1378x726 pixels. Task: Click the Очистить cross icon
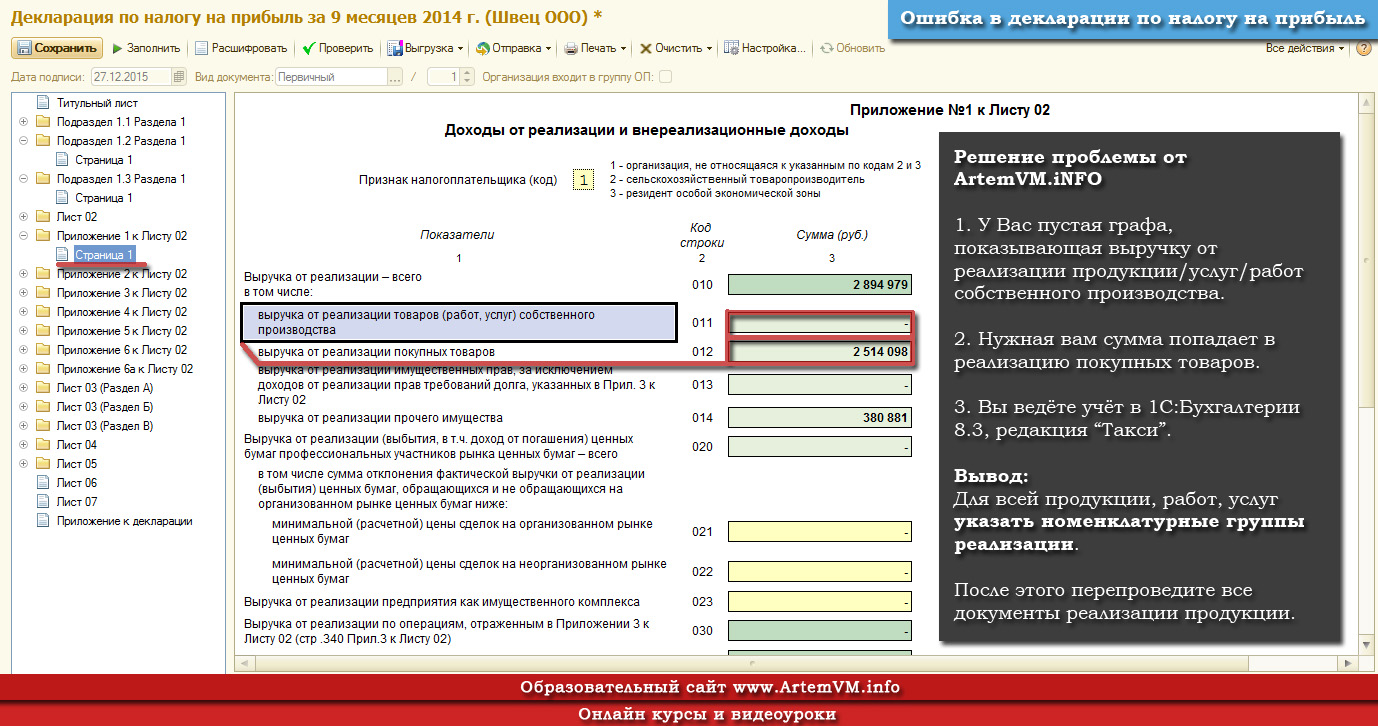pos(646,48)
